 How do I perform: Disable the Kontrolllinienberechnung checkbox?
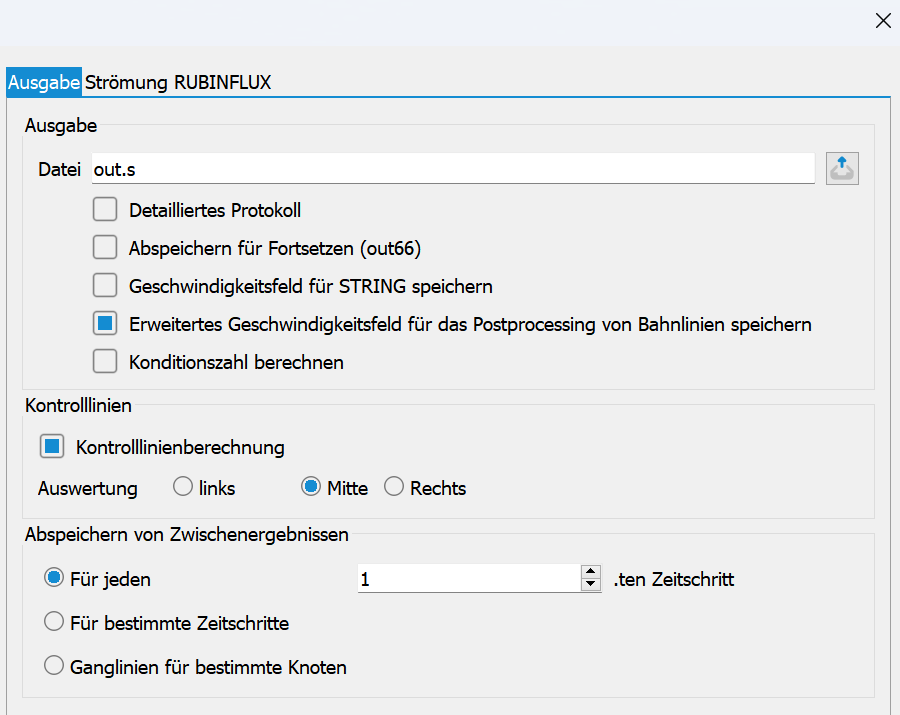tap(52, 447)
